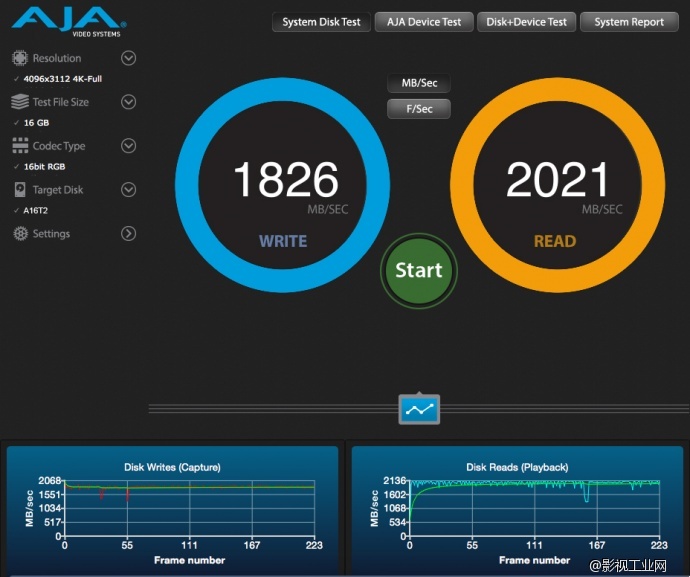Expand the Settings chevron arrow
The image size is (690, 577).
pyautogui.click(x=128, y=234)
